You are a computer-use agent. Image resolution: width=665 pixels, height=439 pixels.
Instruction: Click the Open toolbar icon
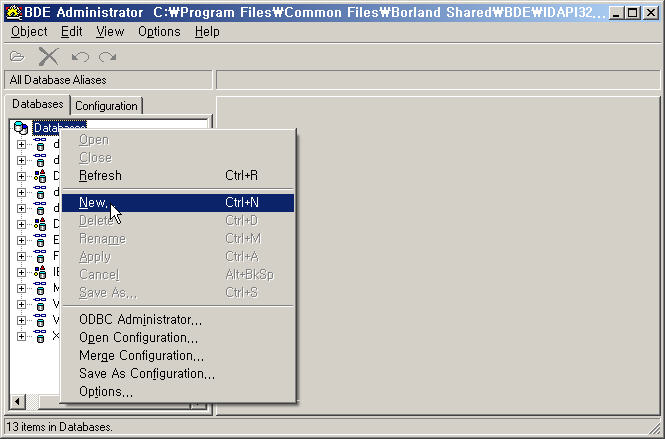(17, 57)
